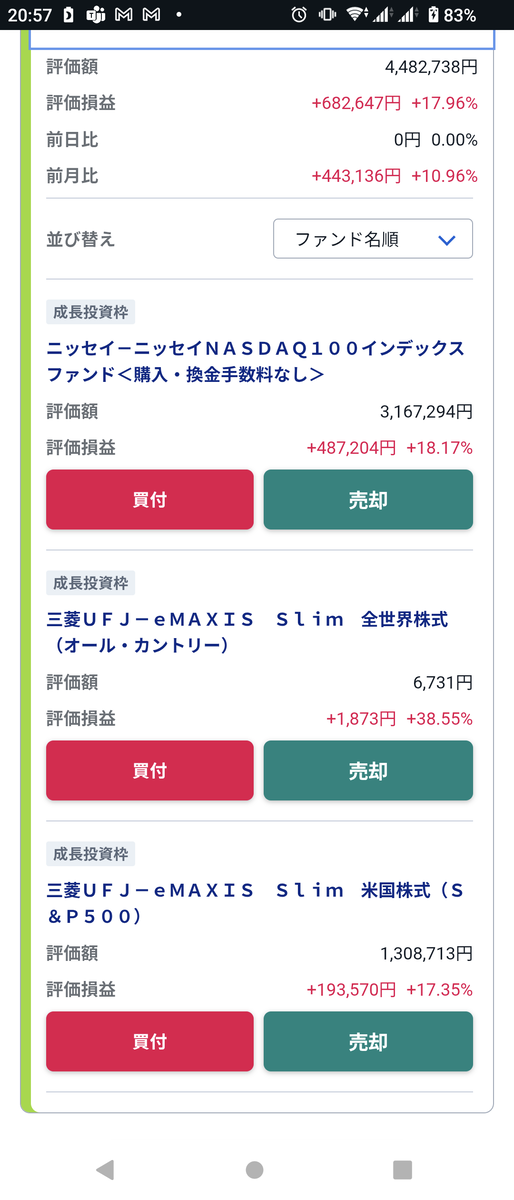This screenshot has height=1200, width=514.
Task: Tap the Android home circle button
Action: point(255,1169)
